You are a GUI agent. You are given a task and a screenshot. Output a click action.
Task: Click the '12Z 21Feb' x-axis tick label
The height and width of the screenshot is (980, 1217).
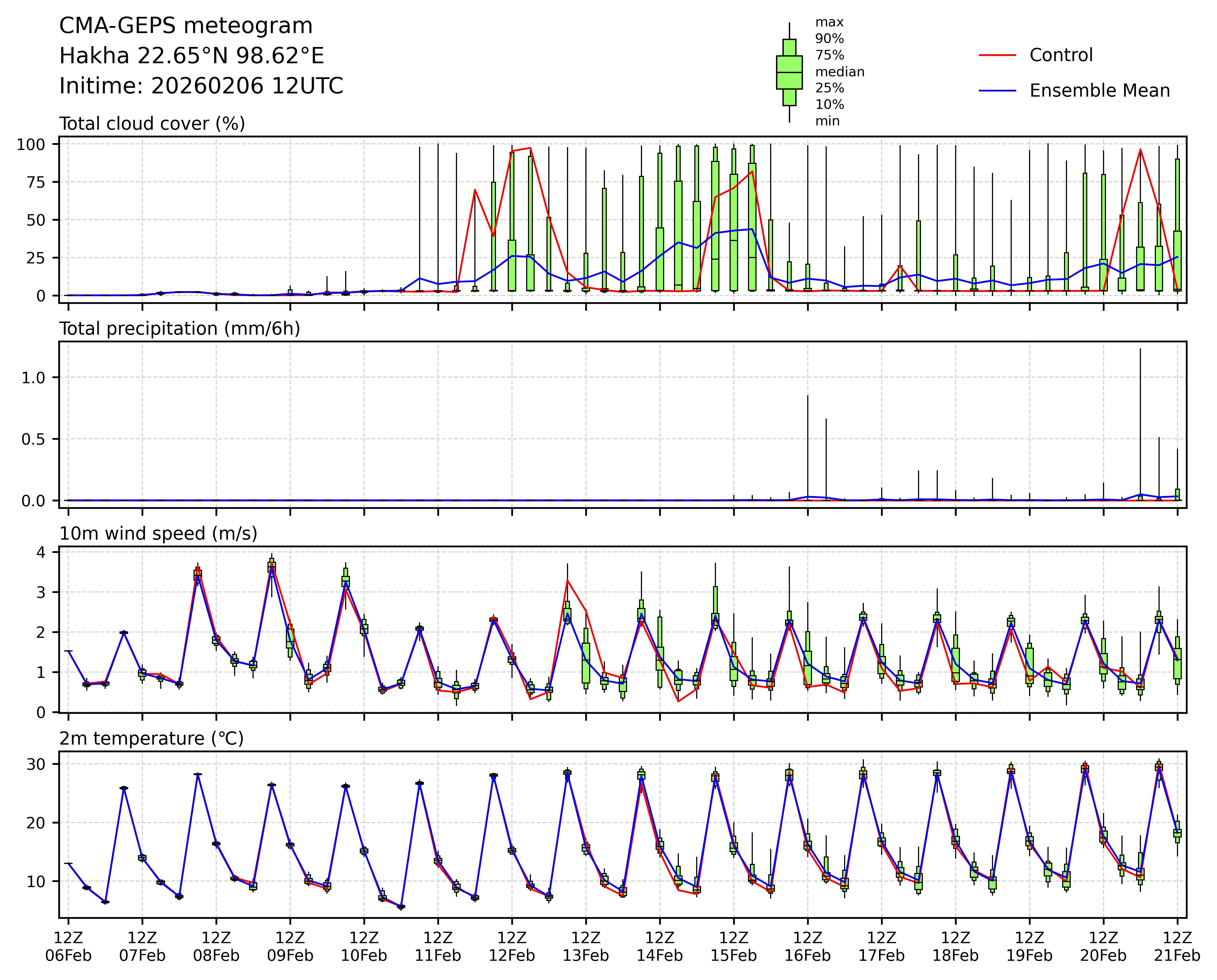(x=1177, y=947)
